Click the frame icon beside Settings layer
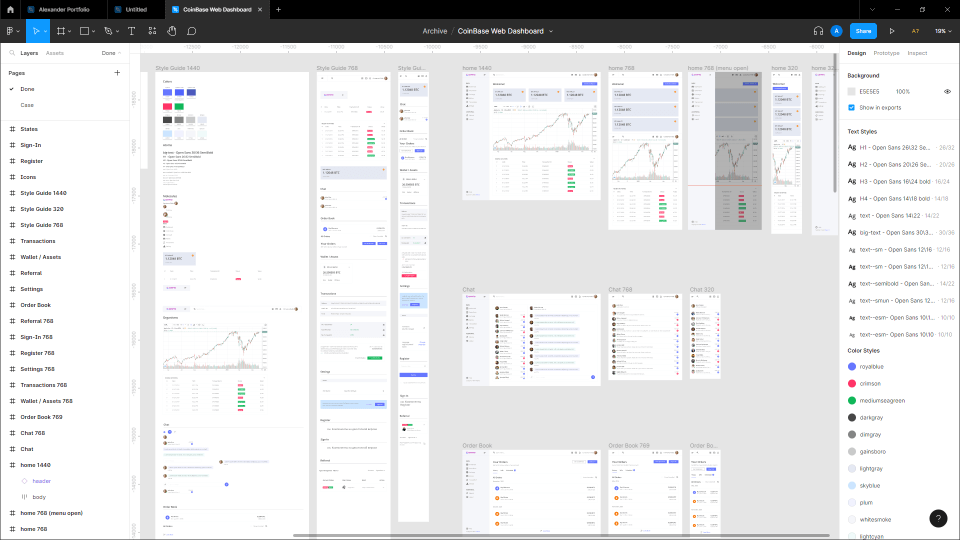The image size is (961, 541). tap(12, 289)
